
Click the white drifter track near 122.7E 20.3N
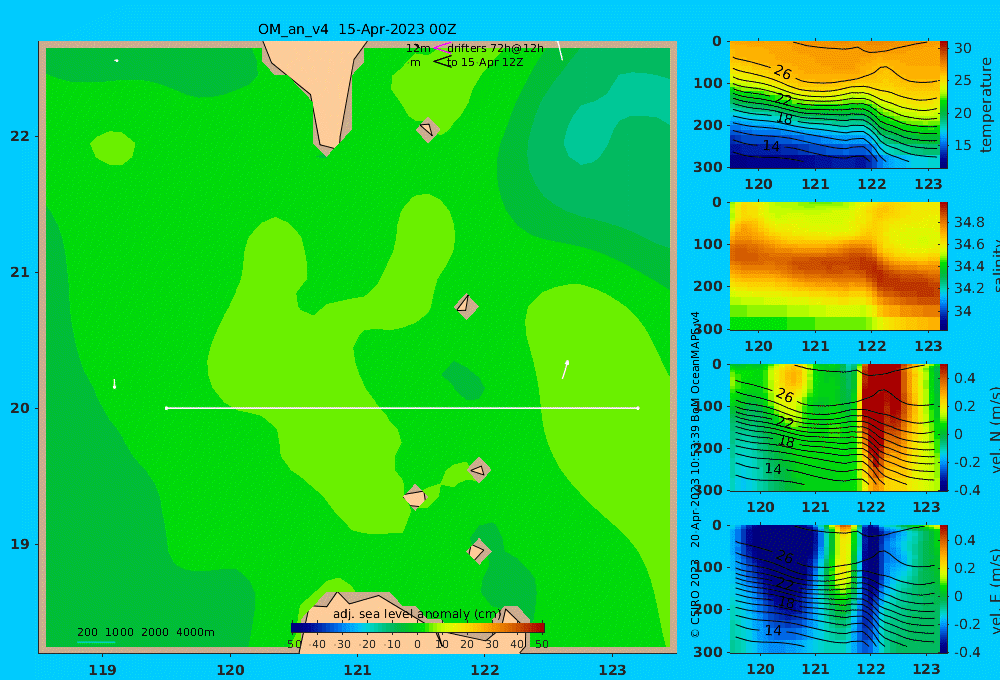[565, 369]
